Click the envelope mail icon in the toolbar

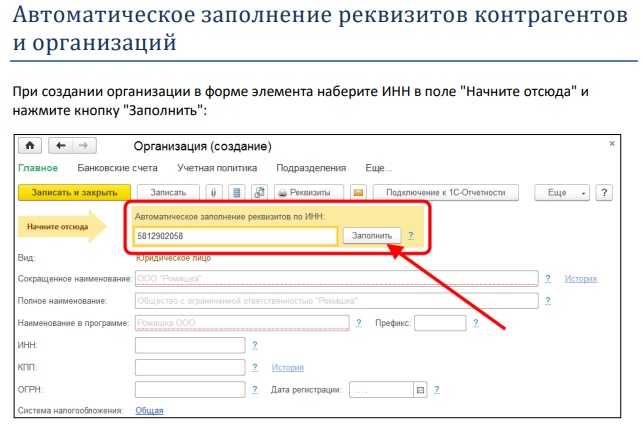coord(359,192)
